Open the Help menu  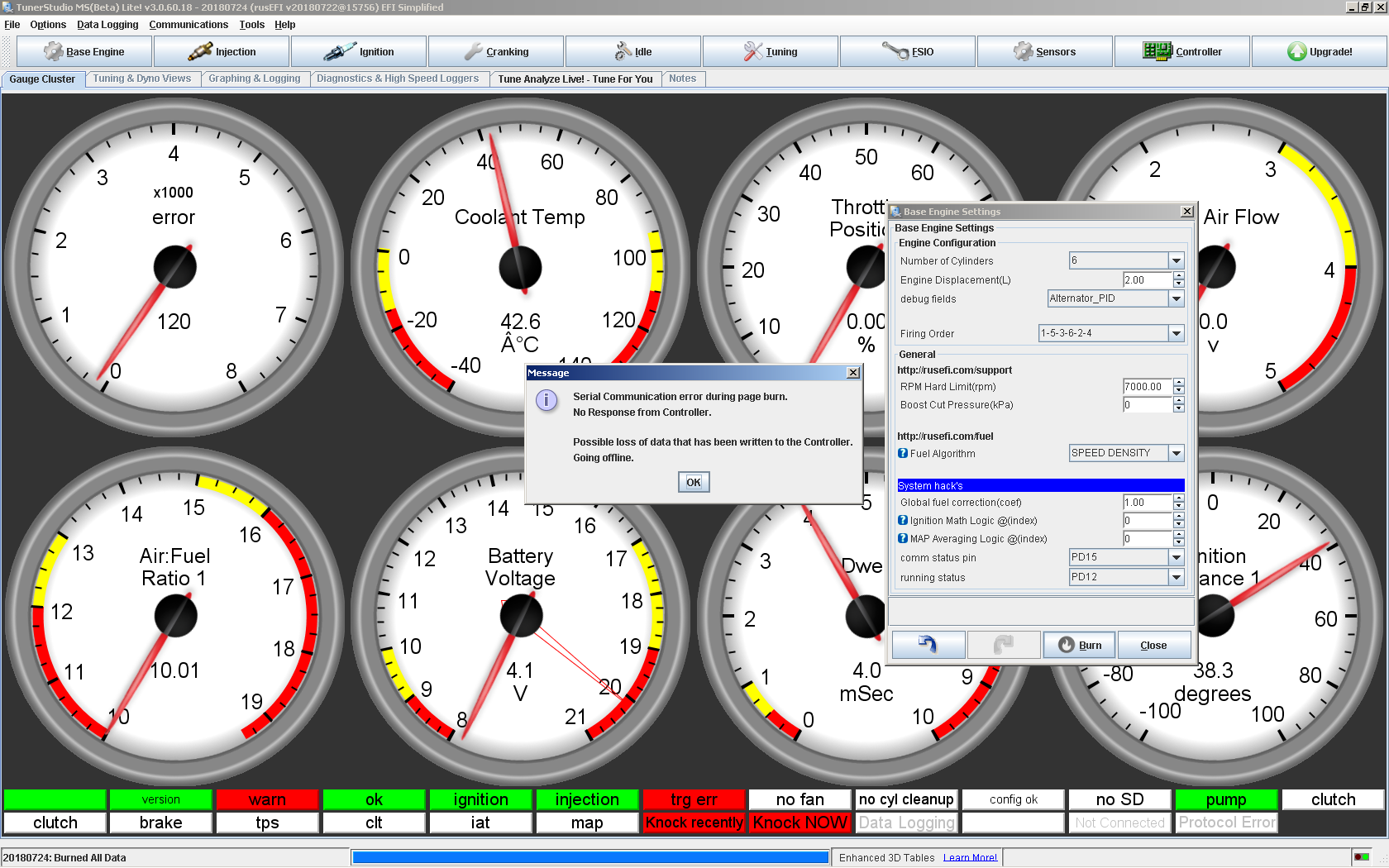click(285, 25)
